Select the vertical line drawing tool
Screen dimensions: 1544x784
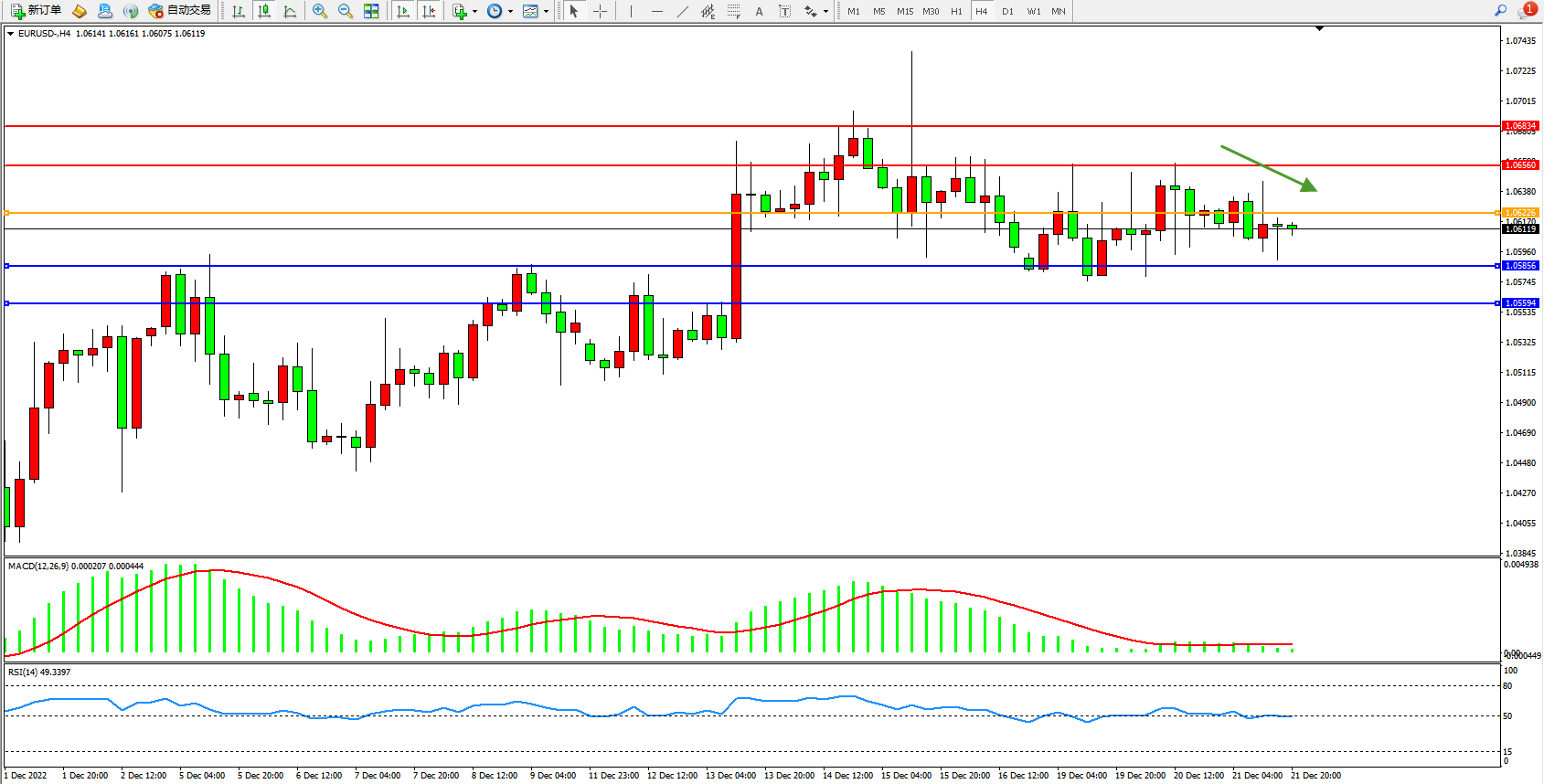tap(631, 11)
